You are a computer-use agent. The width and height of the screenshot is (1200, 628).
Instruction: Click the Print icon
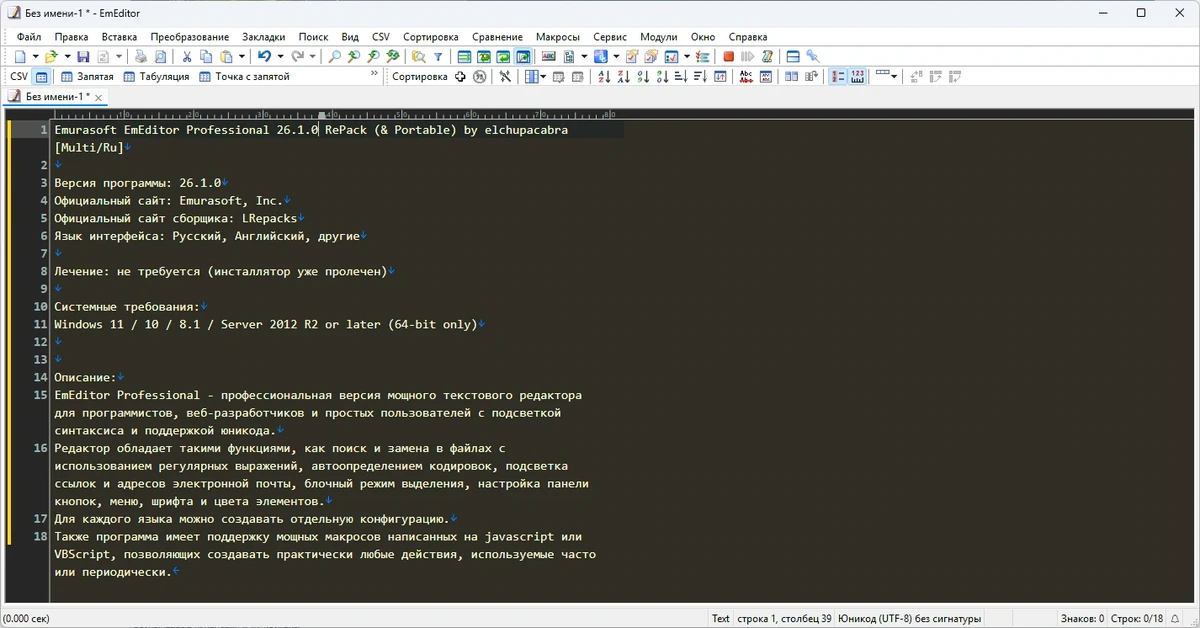141,57
